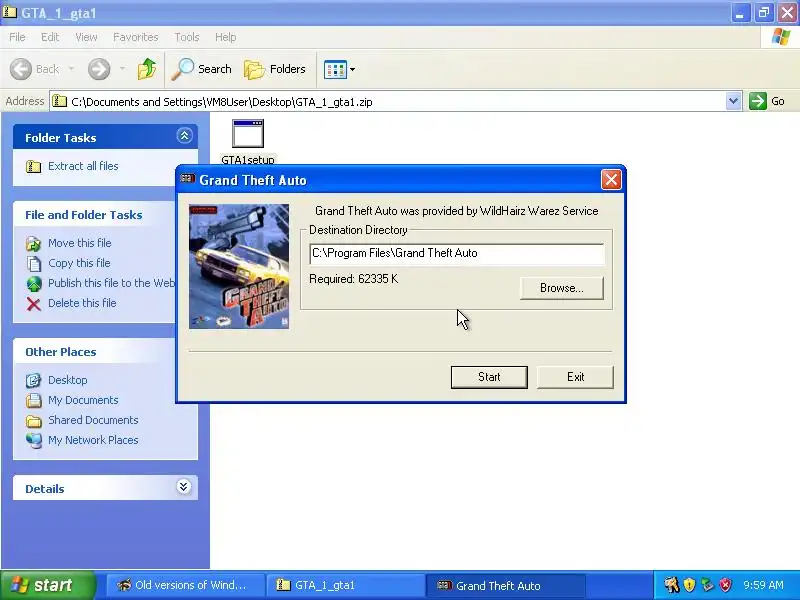
Task: Click Move this file link
Action: tap(80, 243)
